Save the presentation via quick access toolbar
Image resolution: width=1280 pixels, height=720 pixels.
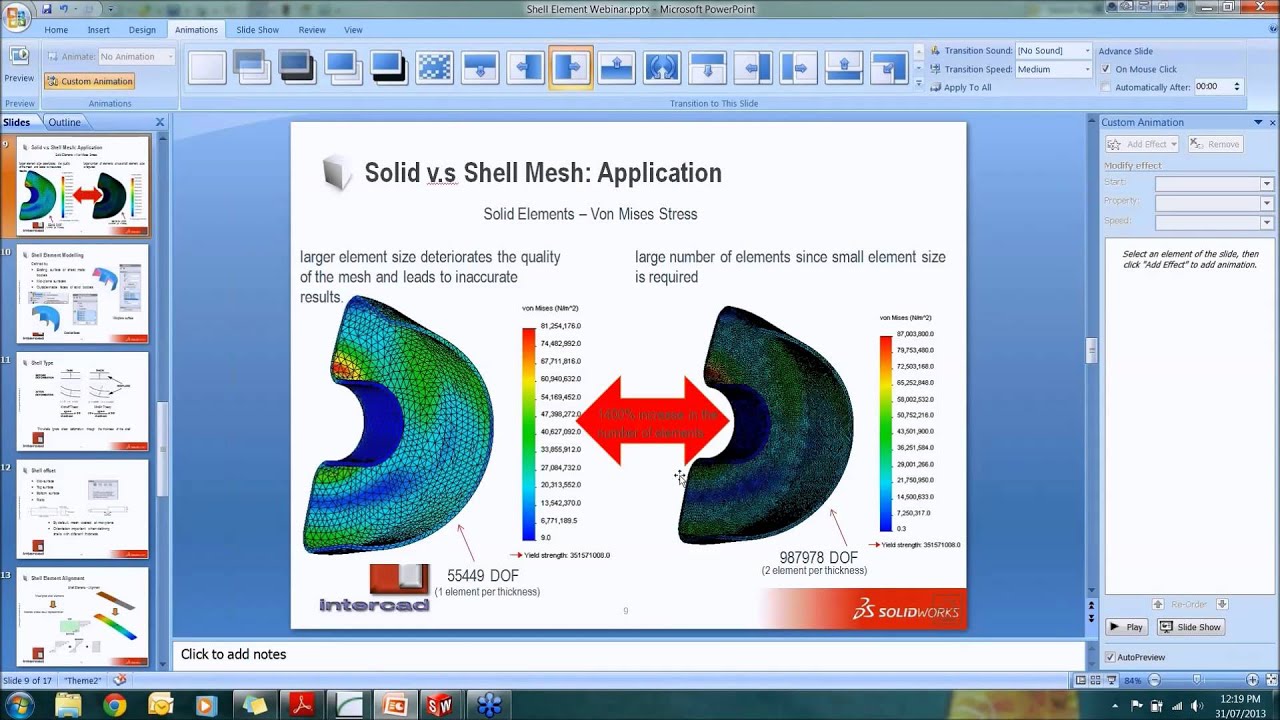[46, 8]
